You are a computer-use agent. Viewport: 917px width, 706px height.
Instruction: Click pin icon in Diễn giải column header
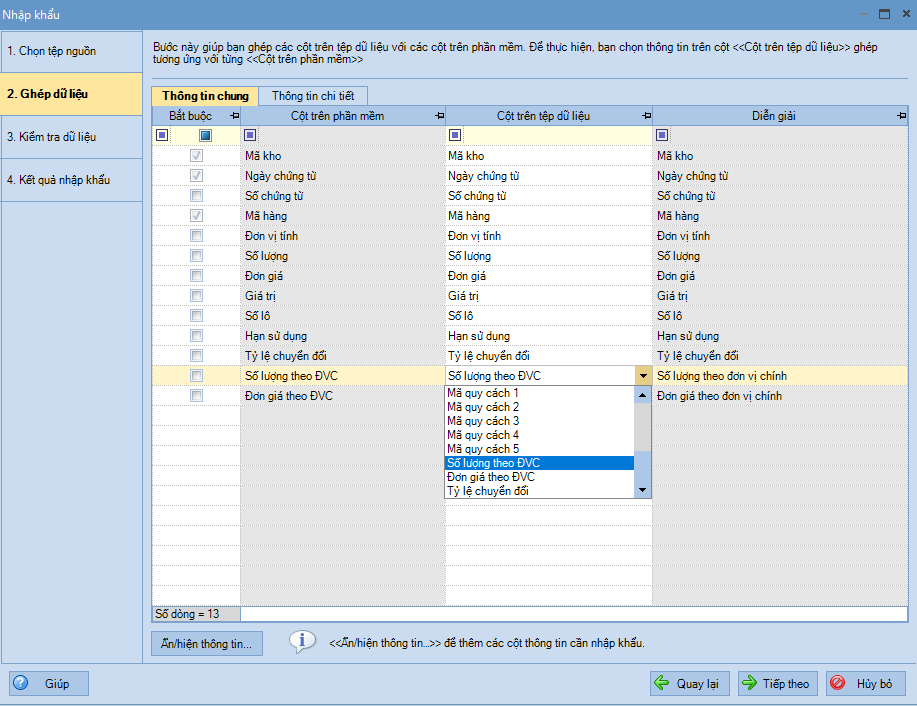pyautogui.click(x=901, y=117)
